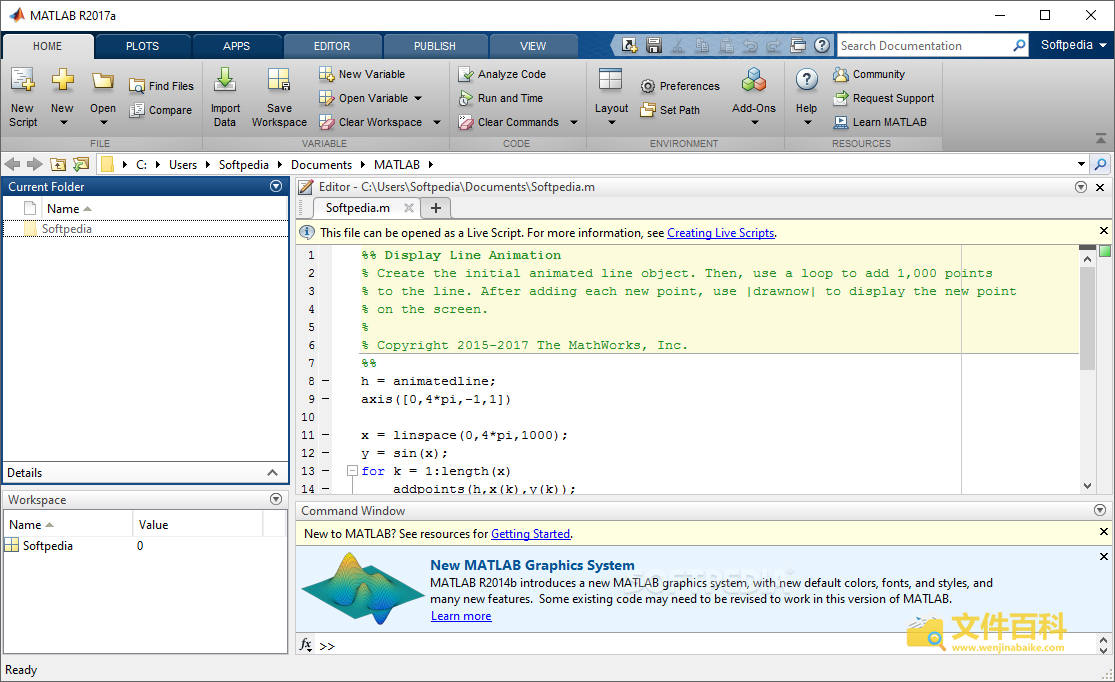This screenshot has height=682, width=1115.
Task: Add a new editor tab
Action: [x=436, y=208]
